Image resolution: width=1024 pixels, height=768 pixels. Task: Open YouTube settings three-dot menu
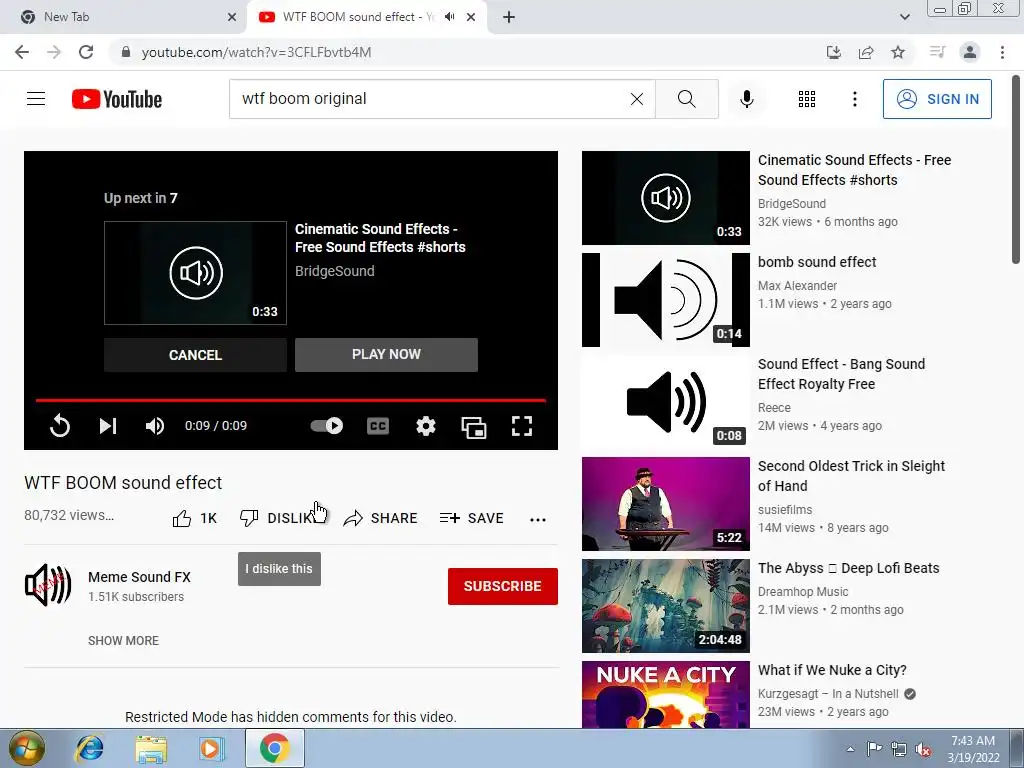pos(855,99)
